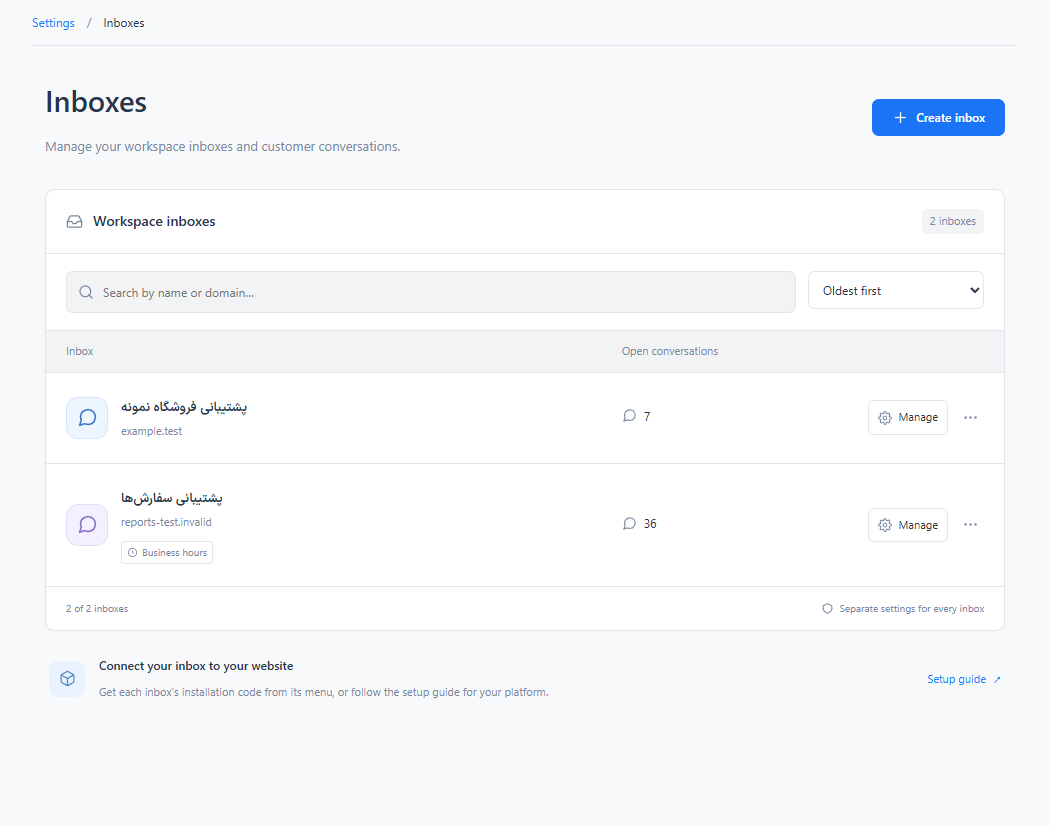Click the gear icon in example.test Manage button
Screen dimensions: 1050x826
point(885,417)
